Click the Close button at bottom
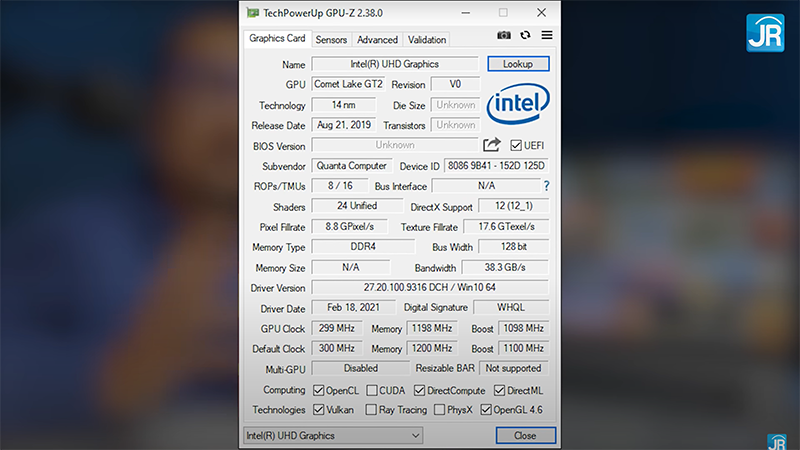This screenshot has width=800, height=450. tap(525, 436)
